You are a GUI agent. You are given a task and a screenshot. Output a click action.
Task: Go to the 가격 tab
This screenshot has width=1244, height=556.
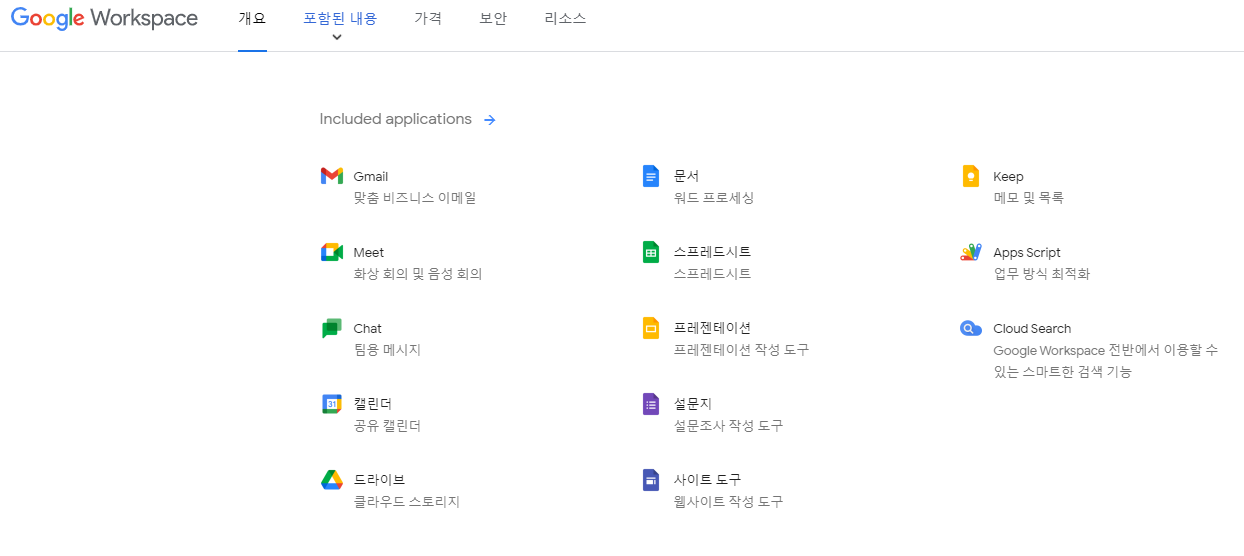(428, 18)
